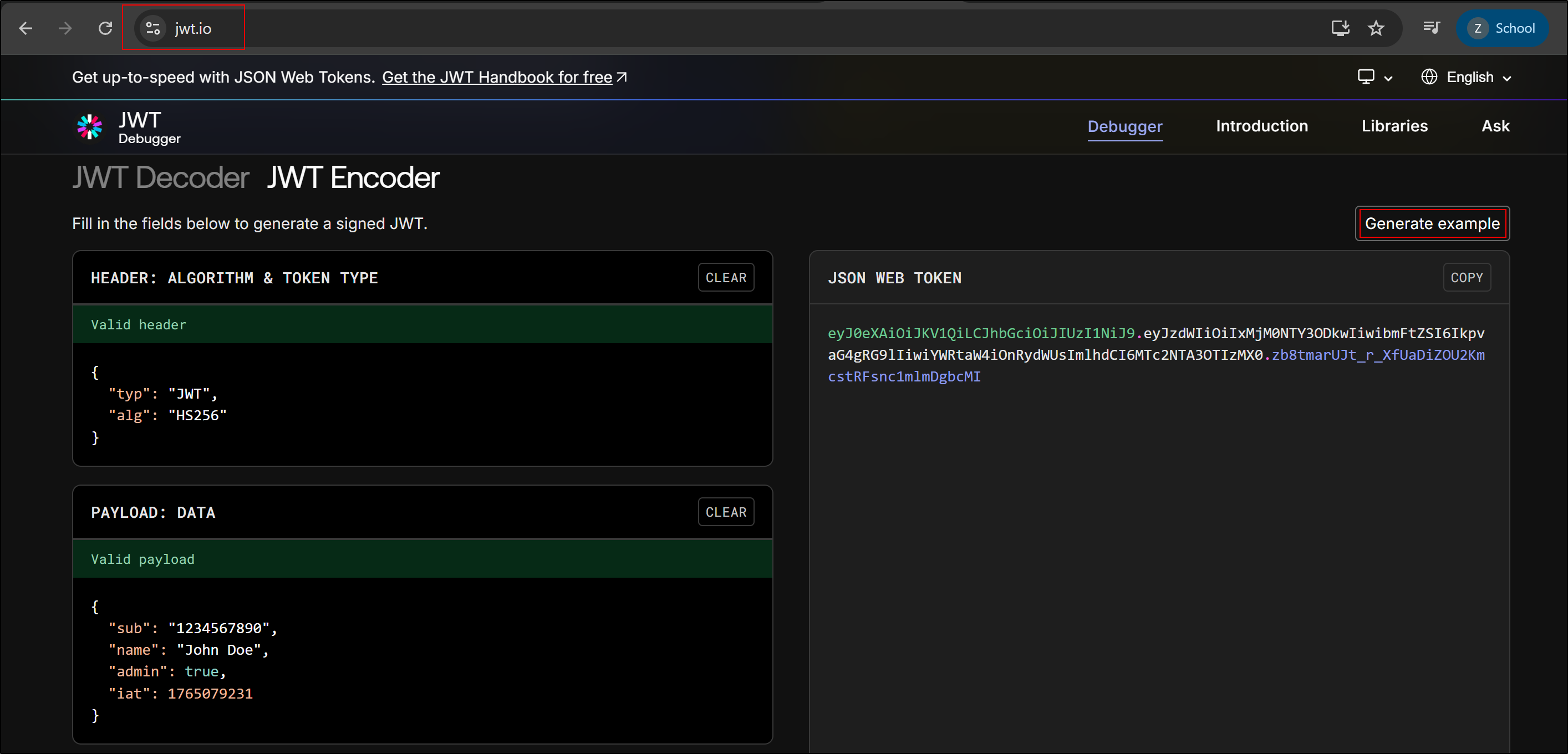Open site permissions via the address bar icon
This screenshot has width=1568, height=754.
coord(152,28)
